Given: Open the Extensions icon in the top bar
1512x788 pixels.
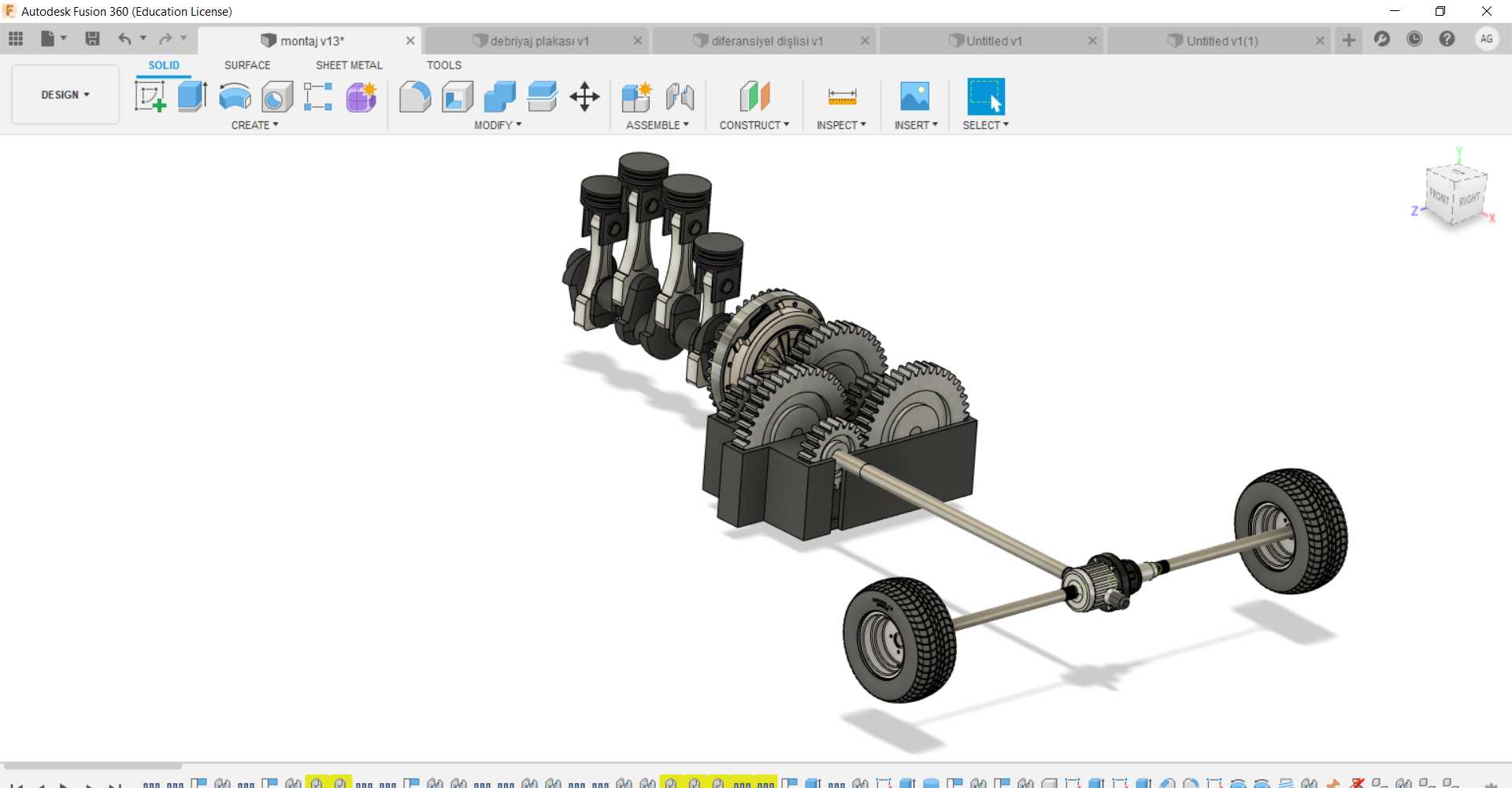Looking at the screenshot, I should (x=1382, y=39).
